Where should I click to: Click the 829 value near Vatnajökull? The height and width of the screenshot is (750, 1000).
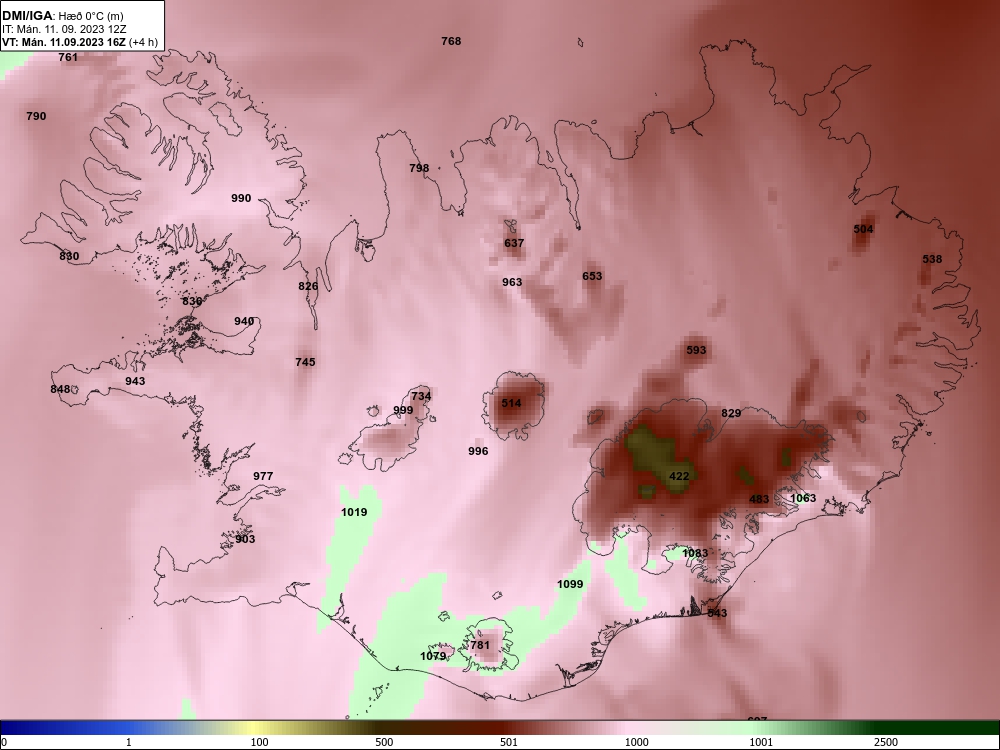click(x=731, y=413)
